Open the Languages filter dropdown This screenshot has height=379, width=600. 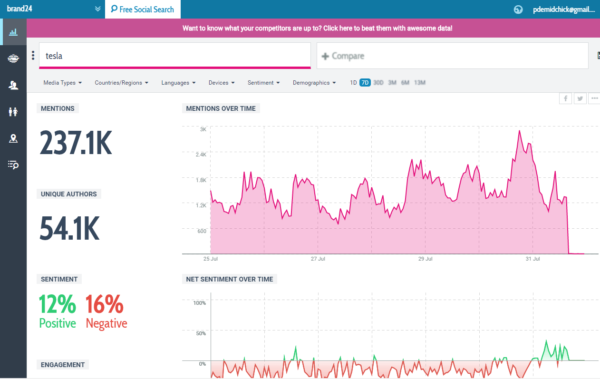178,83
